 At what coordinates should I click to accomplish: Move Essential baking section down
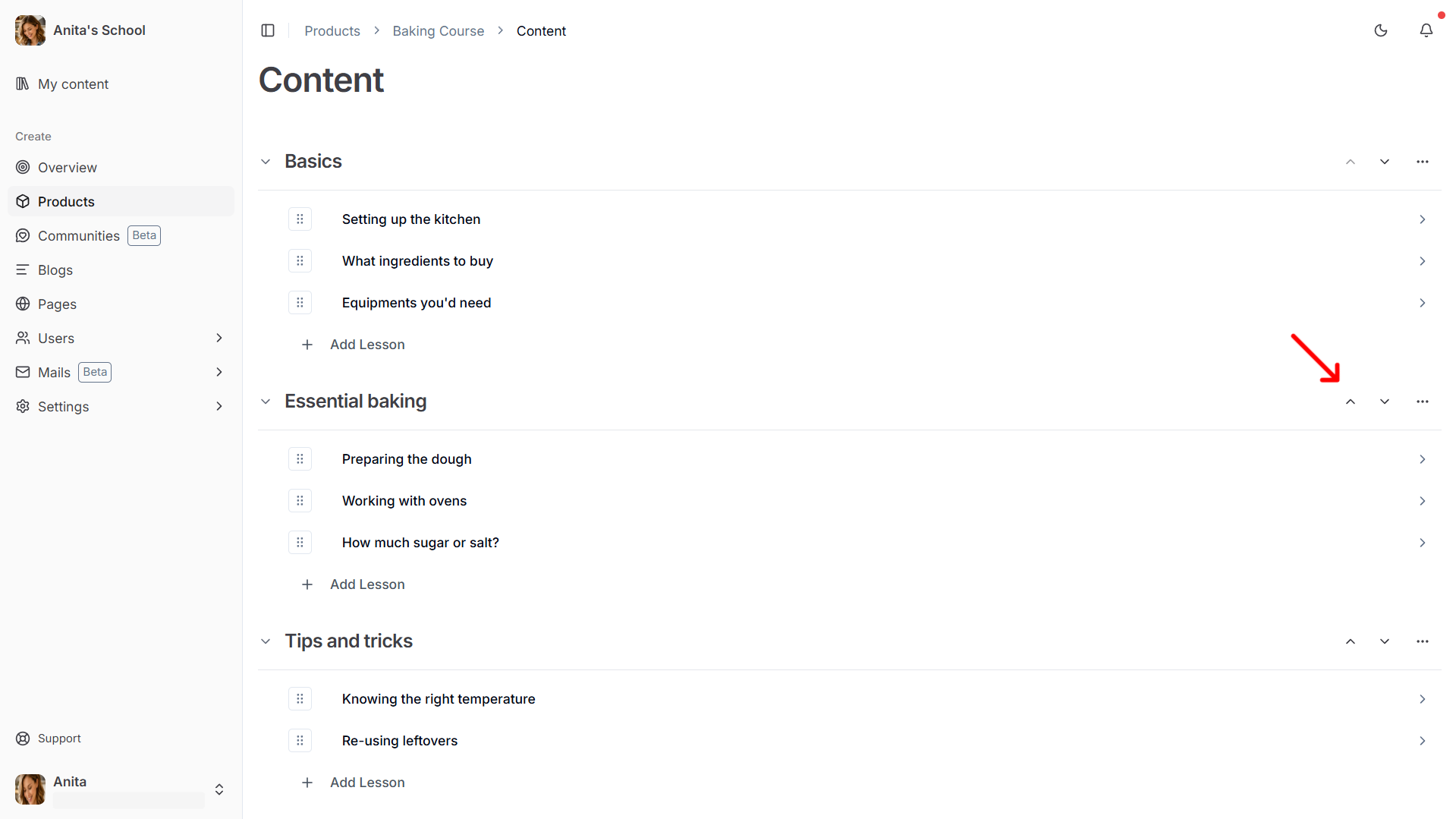tap(1385, 402)
